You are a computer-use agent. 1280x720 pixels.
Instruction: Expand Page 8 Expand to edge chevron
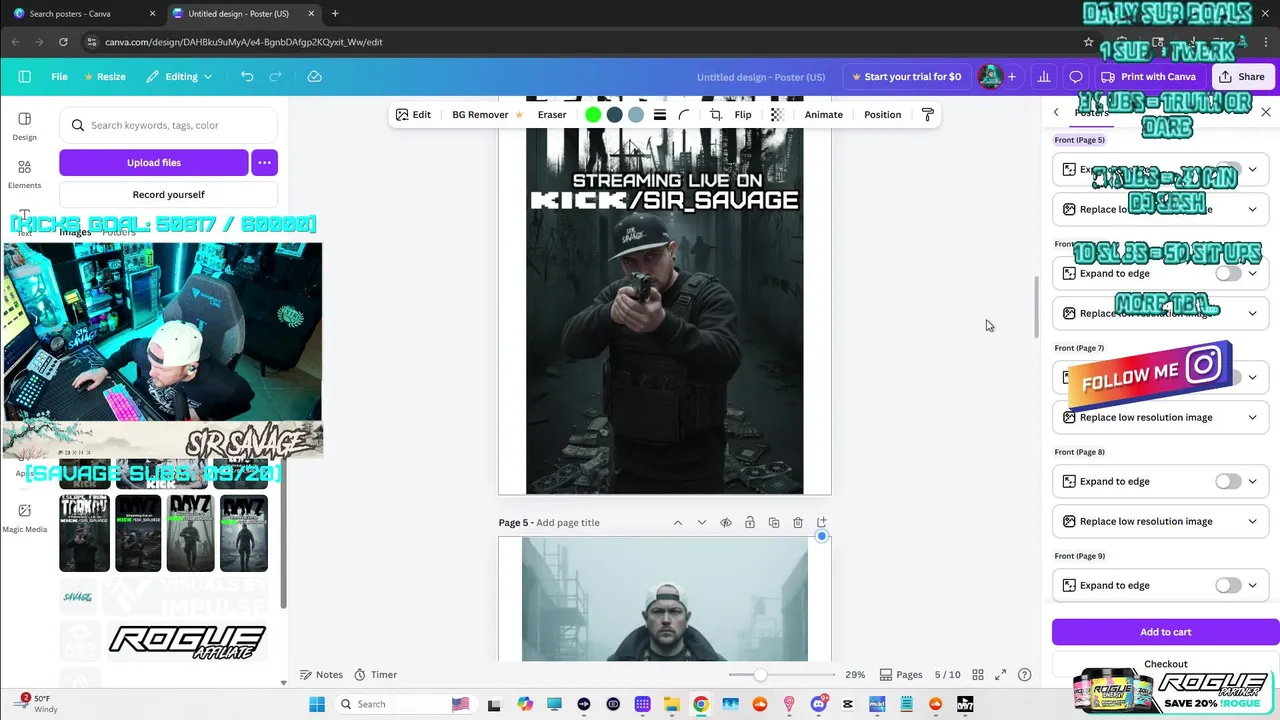pyautogui.click(x=1252, y=481)
